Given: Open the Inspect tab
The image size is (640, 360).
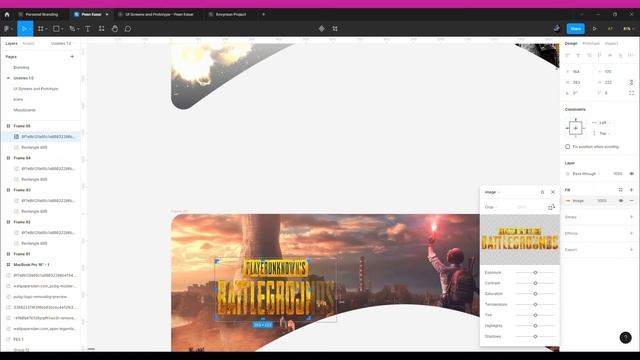Looking at the screenshot, I should (x=611, y=43).
